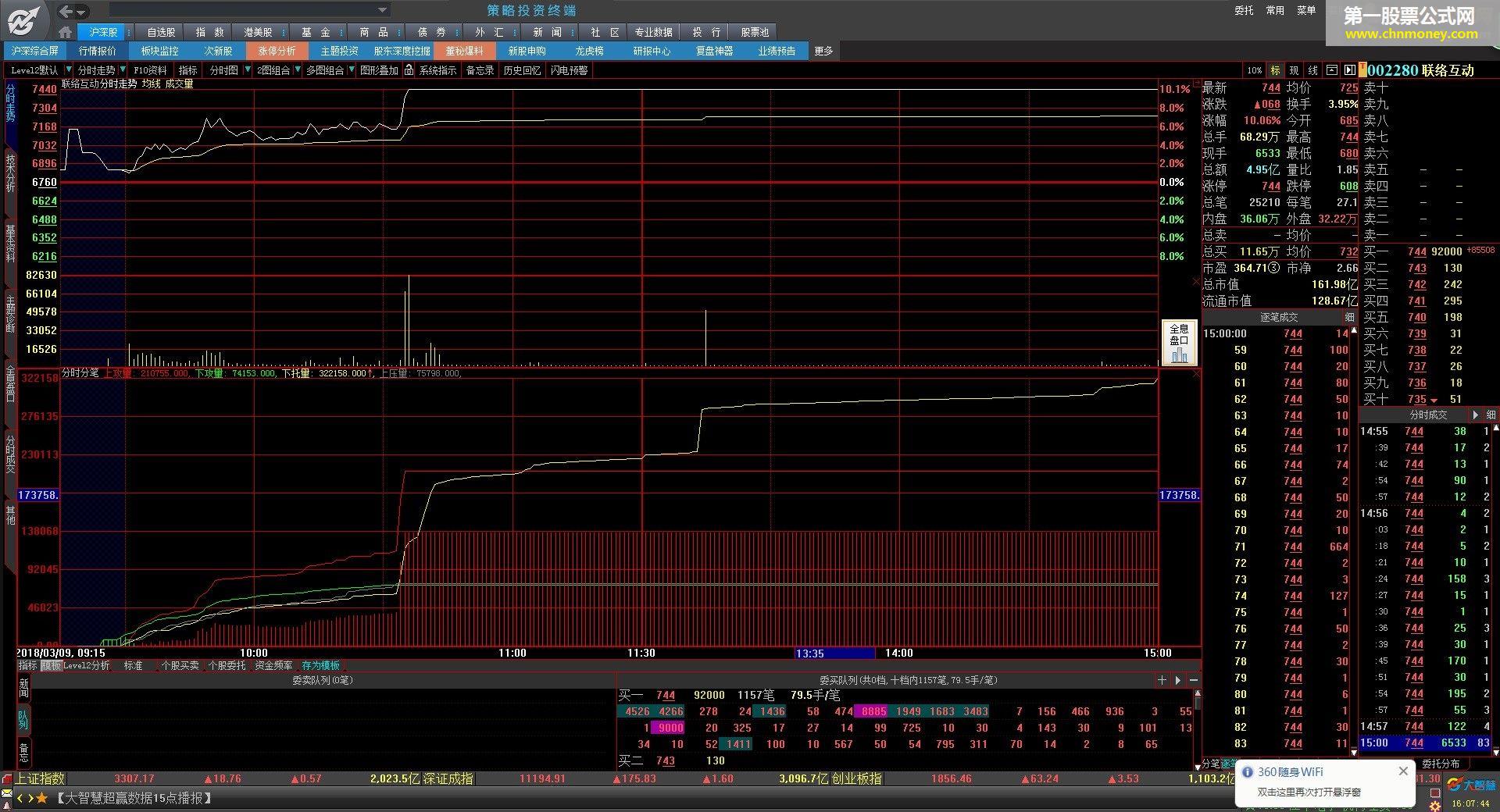1500x812 pixels.
Task: Click the 委托分布 tab at the bottom right
Action: click(x=1441, y=764)
